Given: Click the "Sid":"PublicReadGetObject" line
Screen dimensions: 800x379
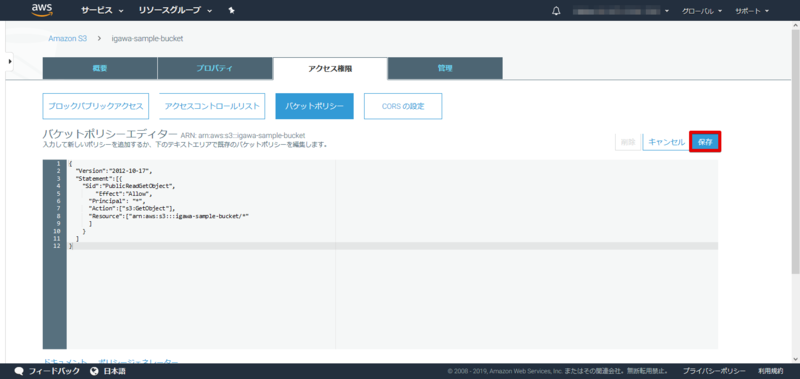Looking at the screenshot, I should (x=129, y=186).
